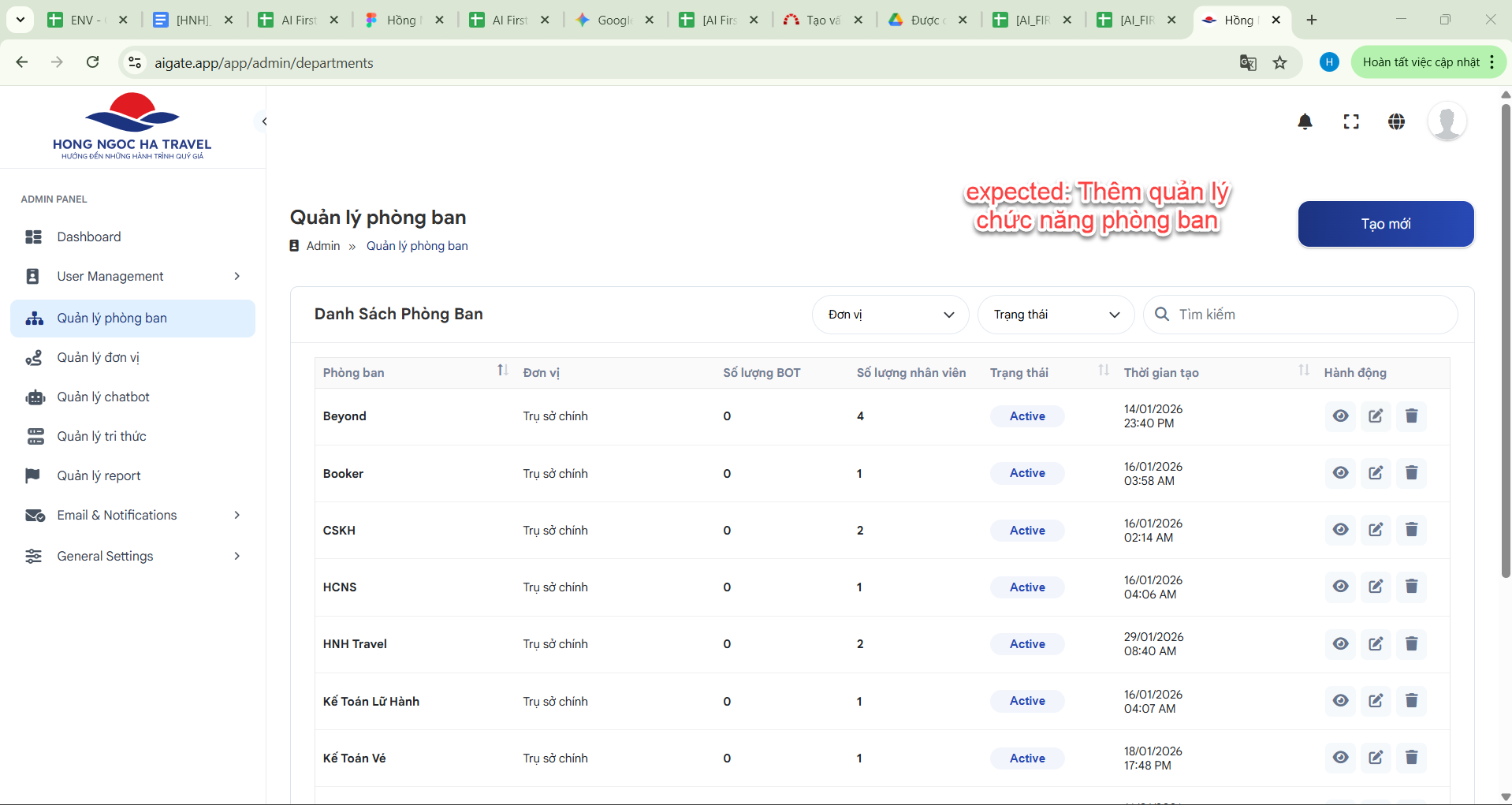Viewport: 1512px width, 805px height.
Task: View details of the Beyond department
Action: (x=1340, y=416)
